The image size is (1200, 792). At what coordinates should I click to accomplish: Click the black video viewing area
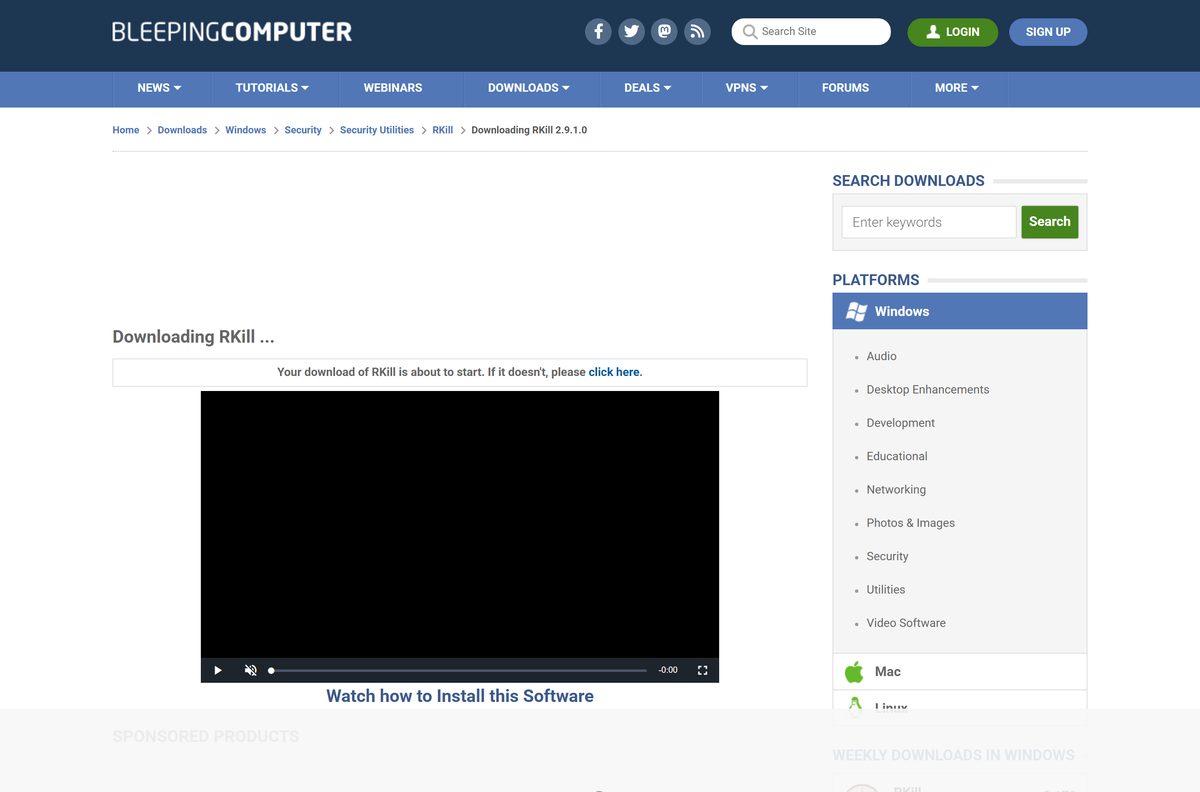[460, 524]
